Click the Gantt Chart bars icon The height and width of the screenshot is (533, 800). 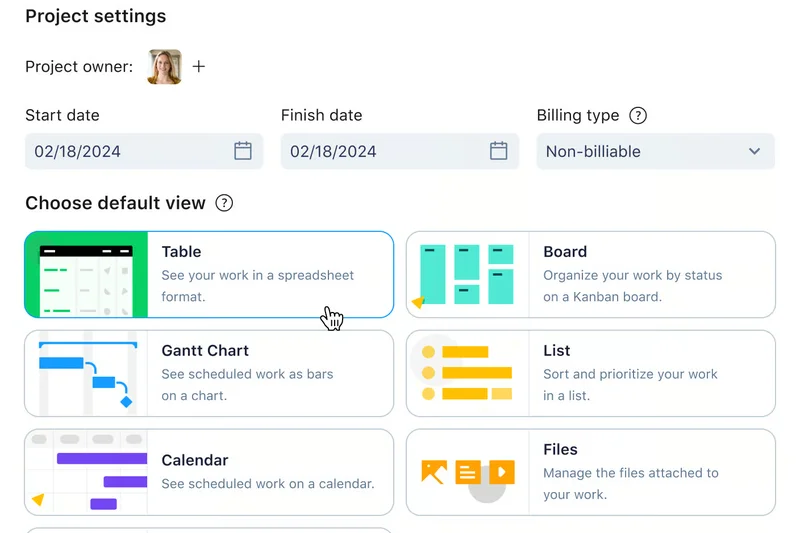click(x=86, y=373)
